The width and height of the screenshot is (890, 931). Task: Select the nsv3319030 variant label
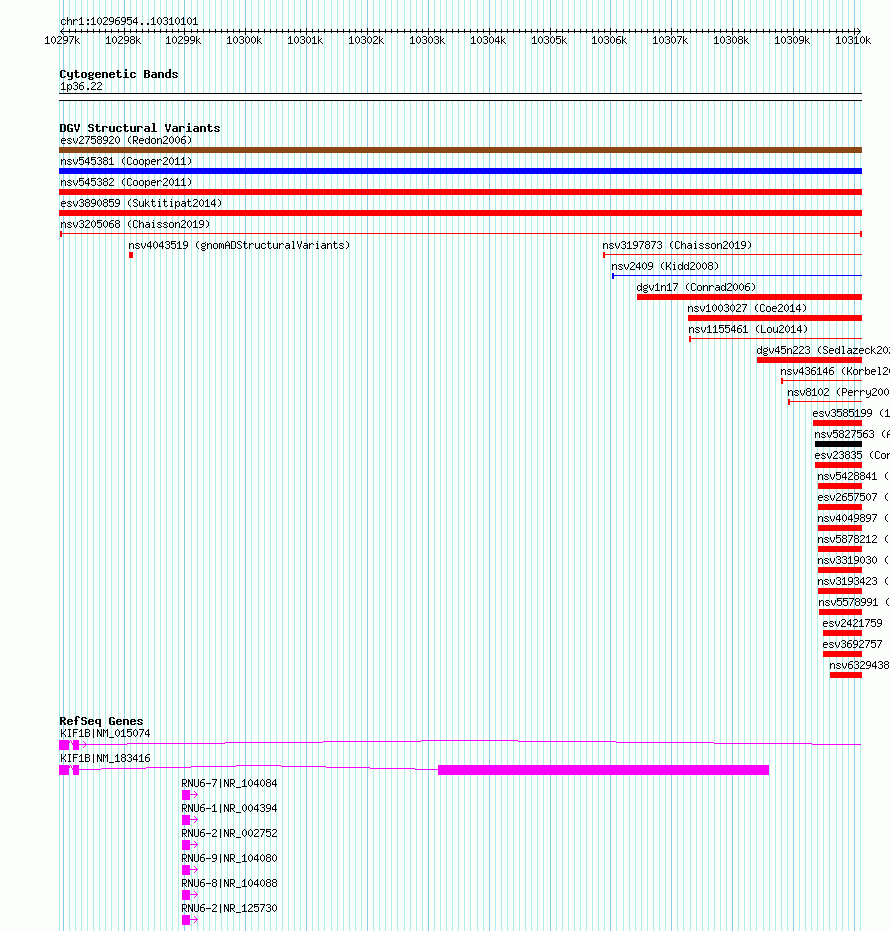(853, 560)
